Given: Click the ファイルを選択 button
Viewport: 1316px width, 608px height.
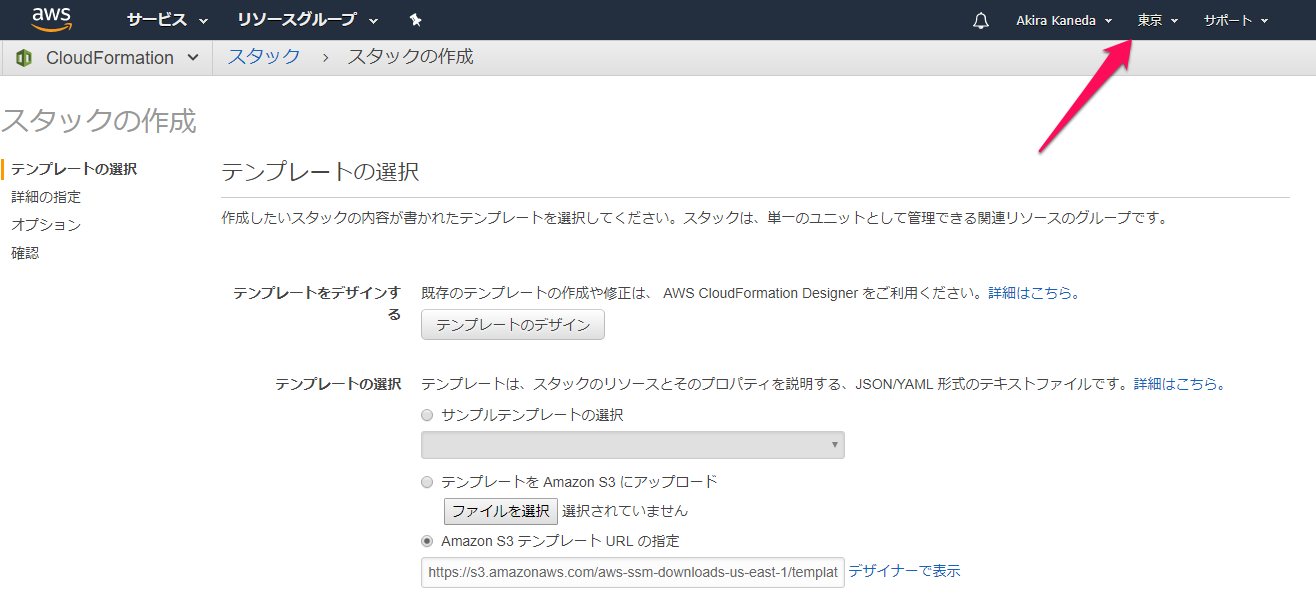Looking at the screenshot, I should point(501,510).
